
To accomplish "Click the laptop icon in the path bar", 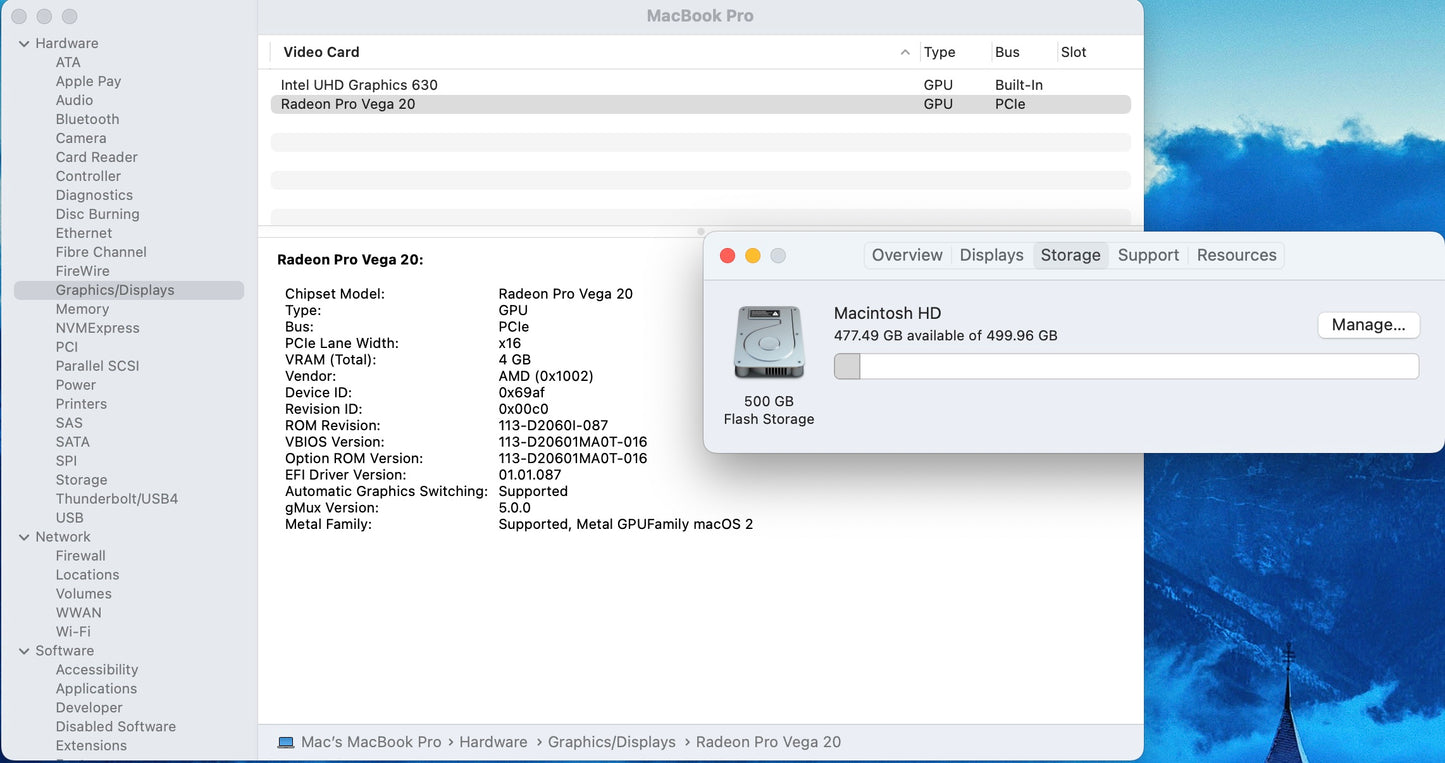I will tap(286, 742).
